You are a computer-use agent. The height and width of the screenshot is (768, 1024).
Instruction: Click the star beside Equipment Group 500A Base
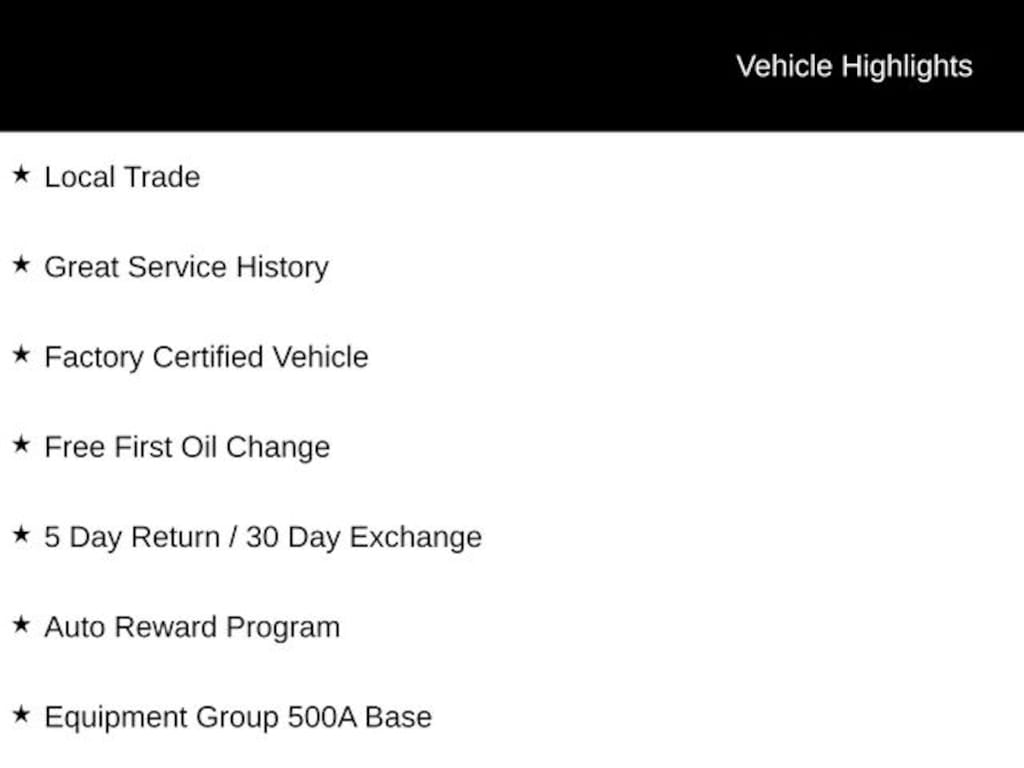(x=21, y=715)
